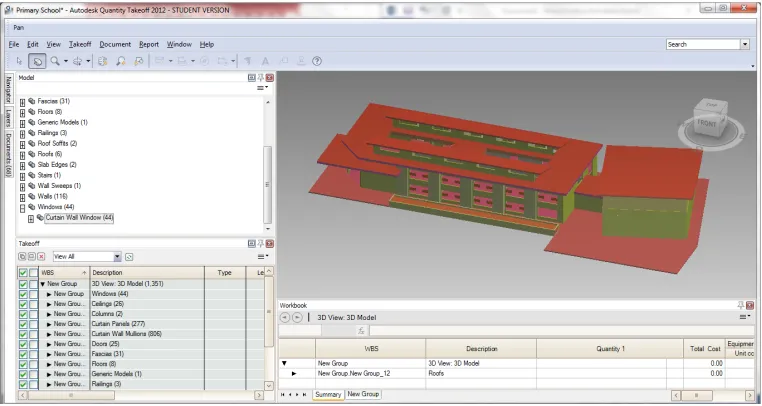This screenshot has width=762, height=406.
Task: Open the Help question mark icon
Action: click(317, 61)
